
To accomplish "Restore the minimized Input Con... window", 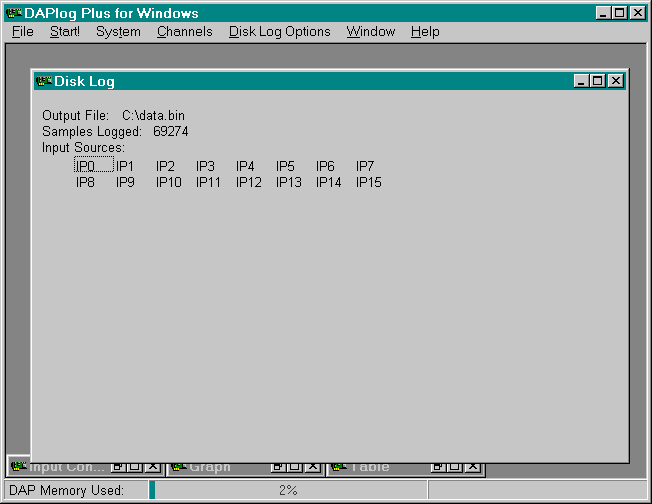I will tap(118, 467).
